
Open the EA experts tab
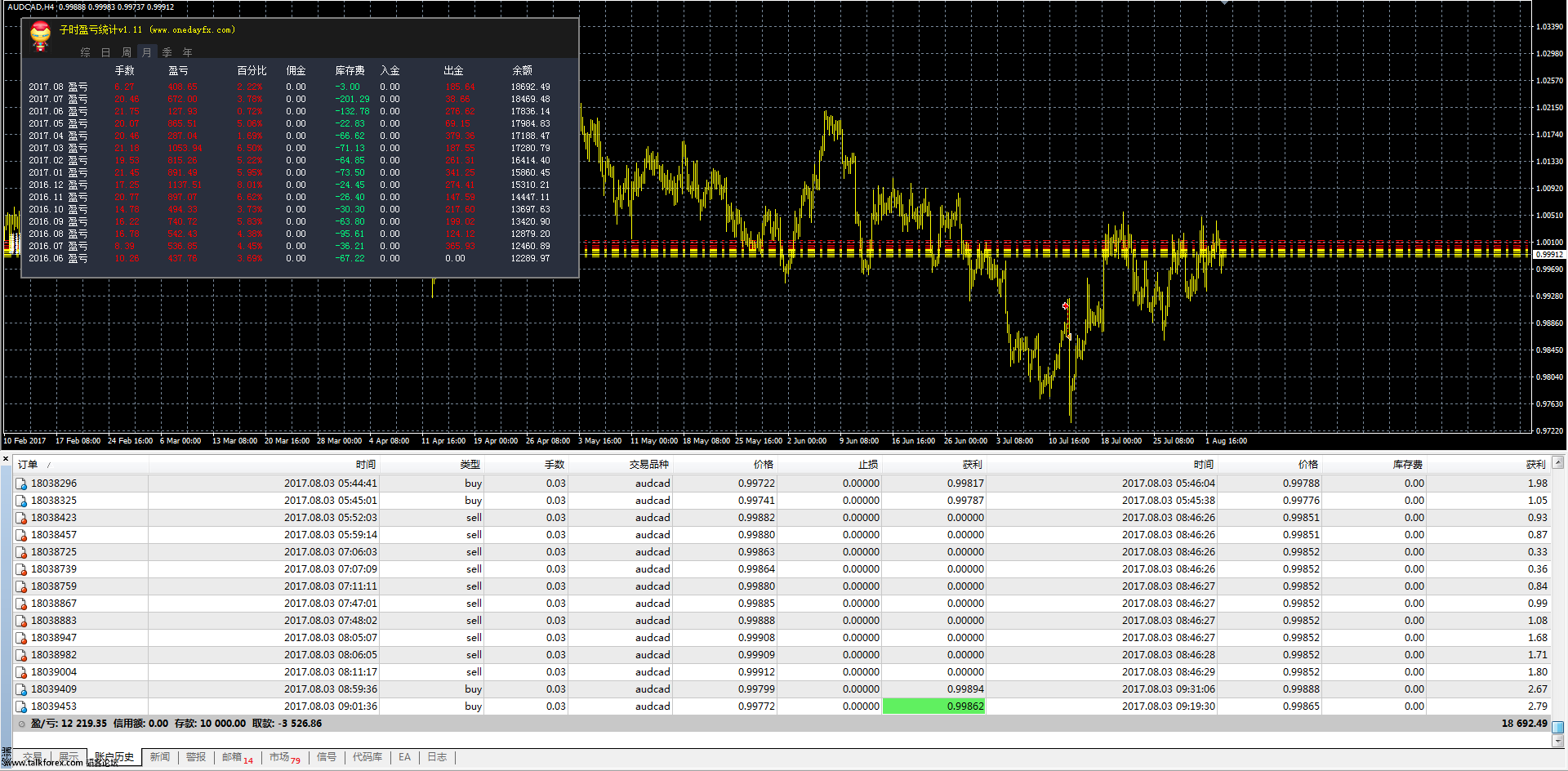coord(405,757)
